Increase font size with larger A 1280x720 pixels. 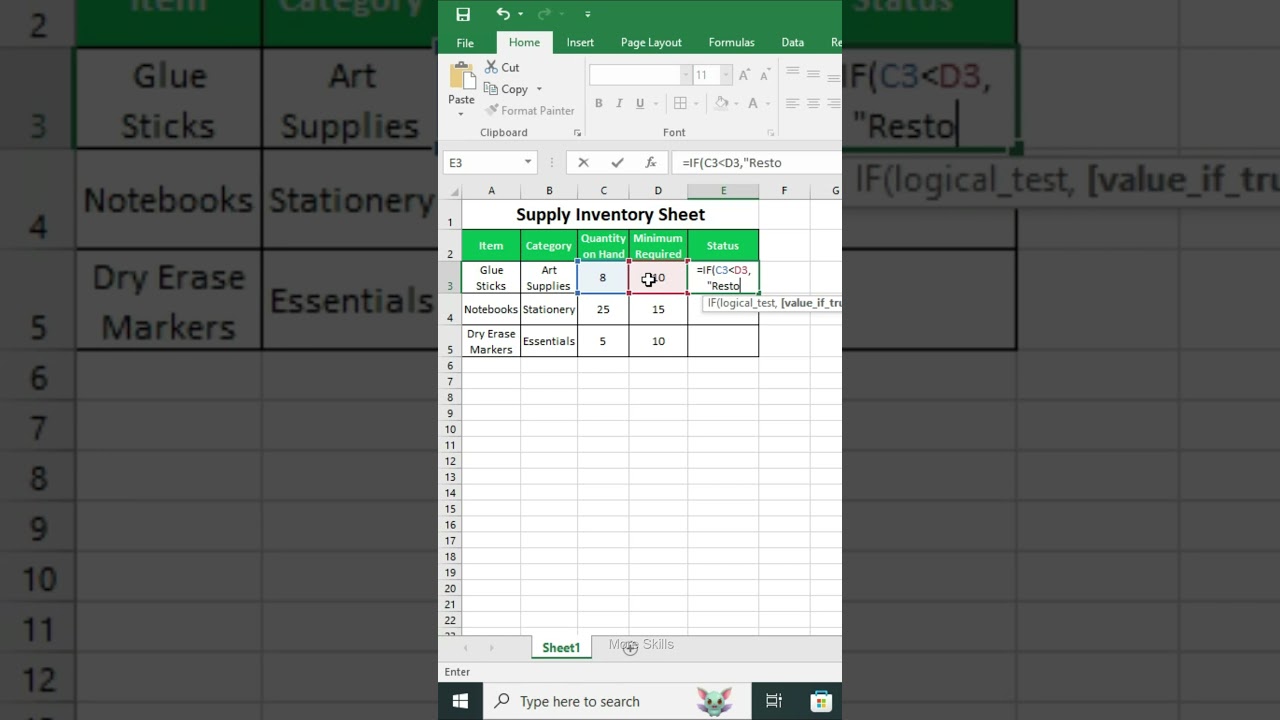[744, 75]
